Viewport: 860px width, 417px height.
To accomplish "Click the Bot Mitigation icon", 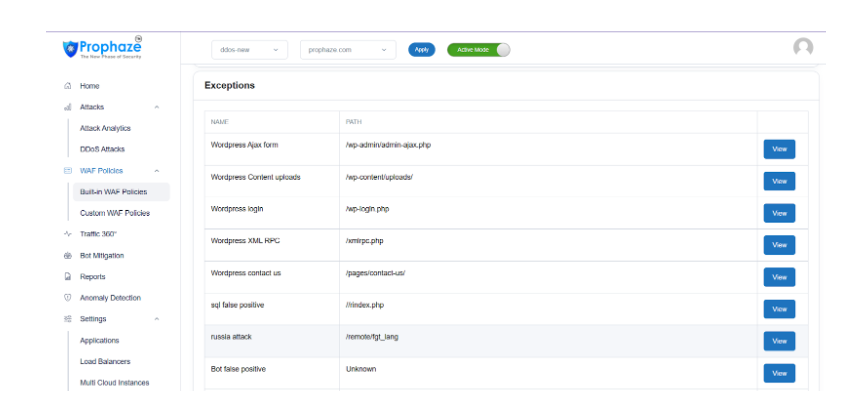I will [x=67, y=256].
